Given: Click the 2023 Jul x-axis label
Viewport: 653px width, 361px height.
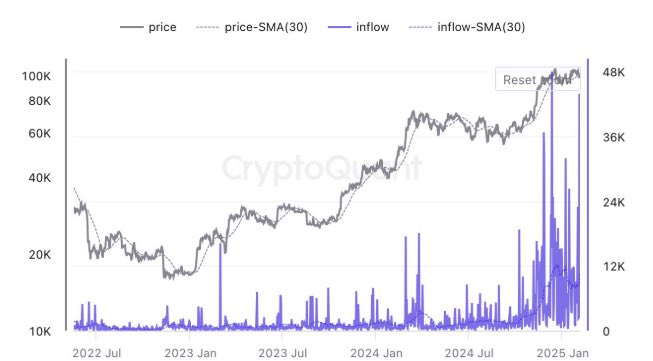Looking at the screenshot, I should point(283,353).
